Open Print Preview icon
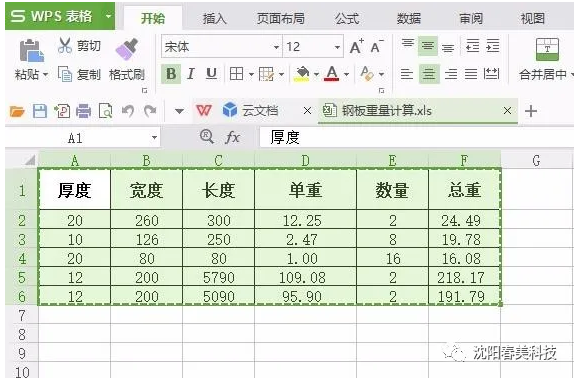Viewport: 582px width, 380px height. tap(105, 111)
